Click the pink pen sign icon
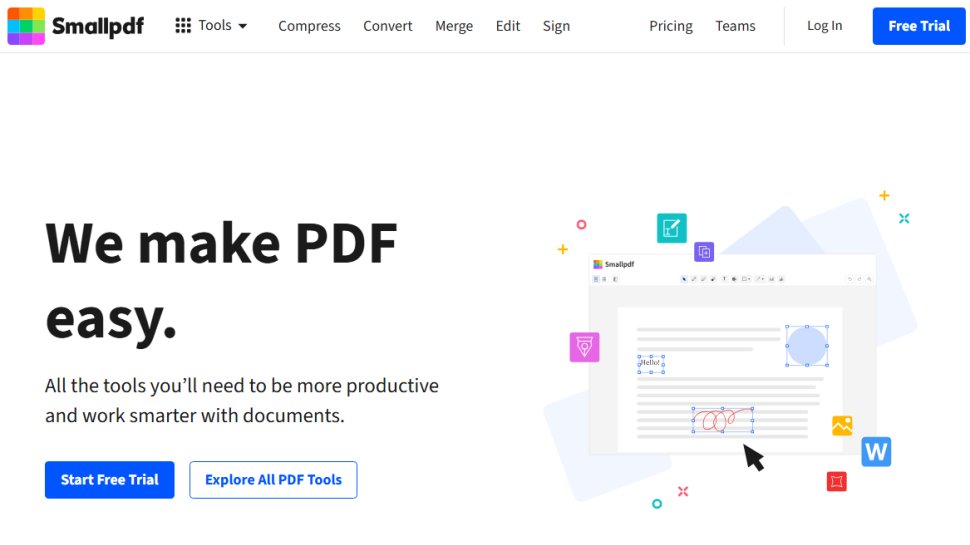The image size is (970, 545). (x=585, y=347)
